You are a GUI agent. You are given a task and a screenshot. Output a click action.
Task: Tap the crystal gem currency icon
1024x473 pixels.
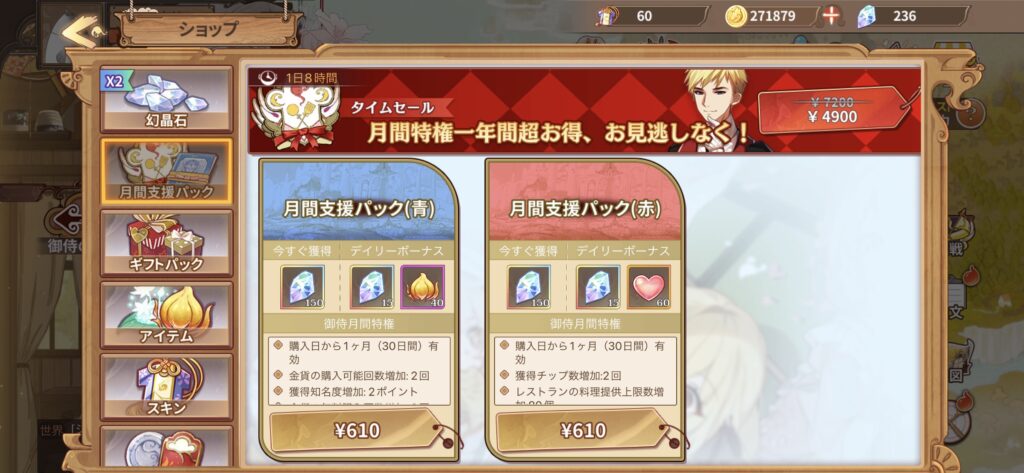click(x=866, y=16)
